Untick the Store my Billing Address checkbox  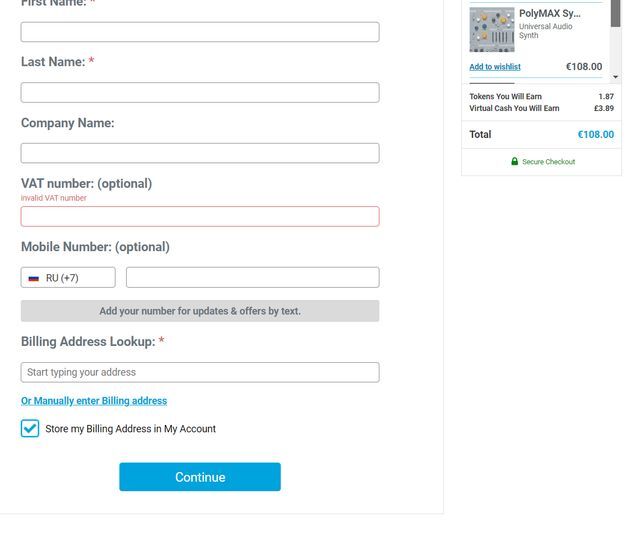tap(30, 428)
